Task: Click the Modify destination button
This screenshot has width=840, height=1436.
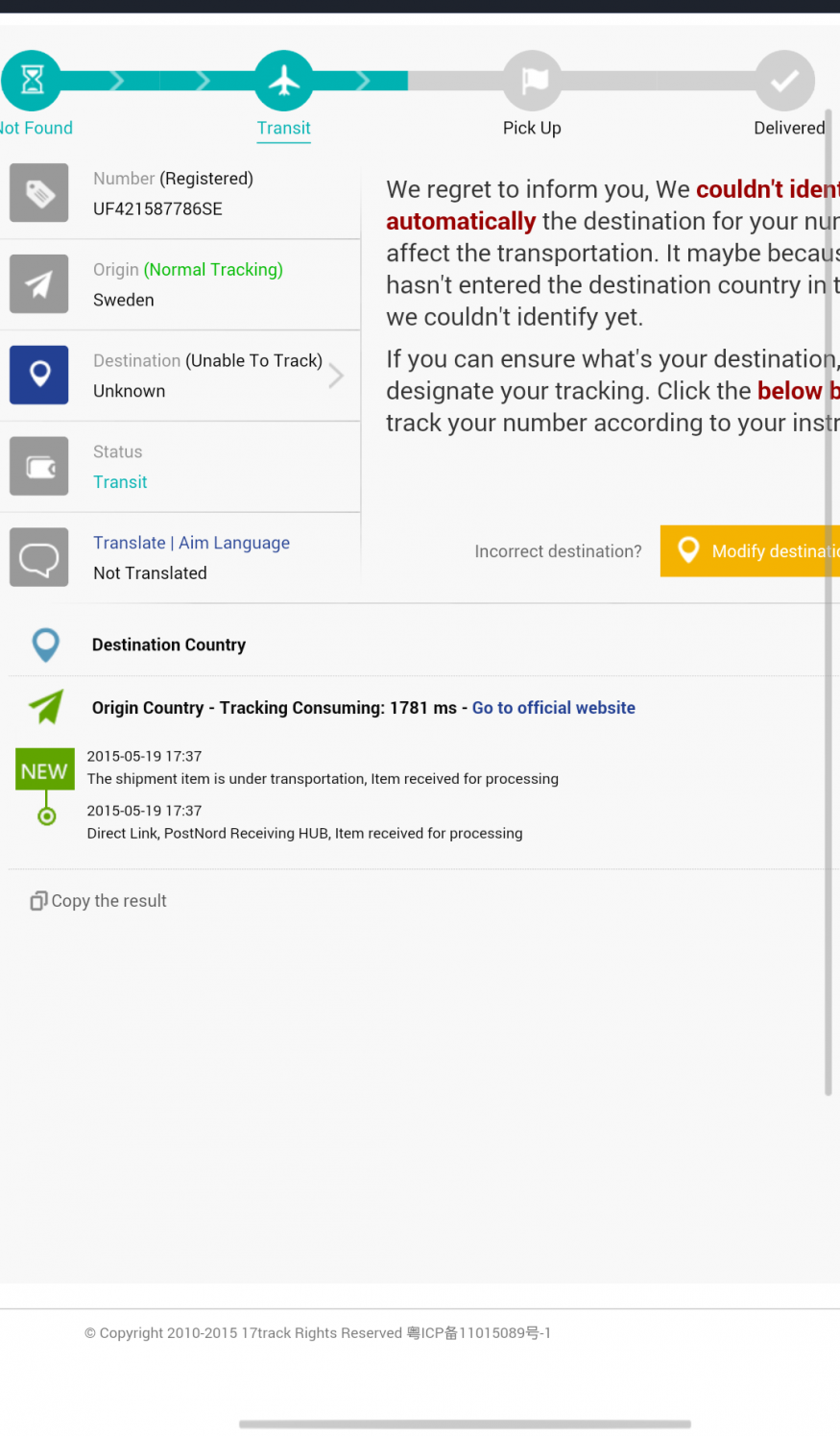Action: (x=750, y=551)
